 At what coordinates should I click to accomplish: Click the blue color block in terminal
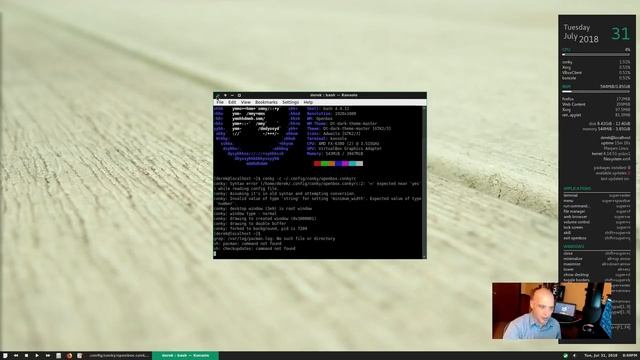pos(338,163)
